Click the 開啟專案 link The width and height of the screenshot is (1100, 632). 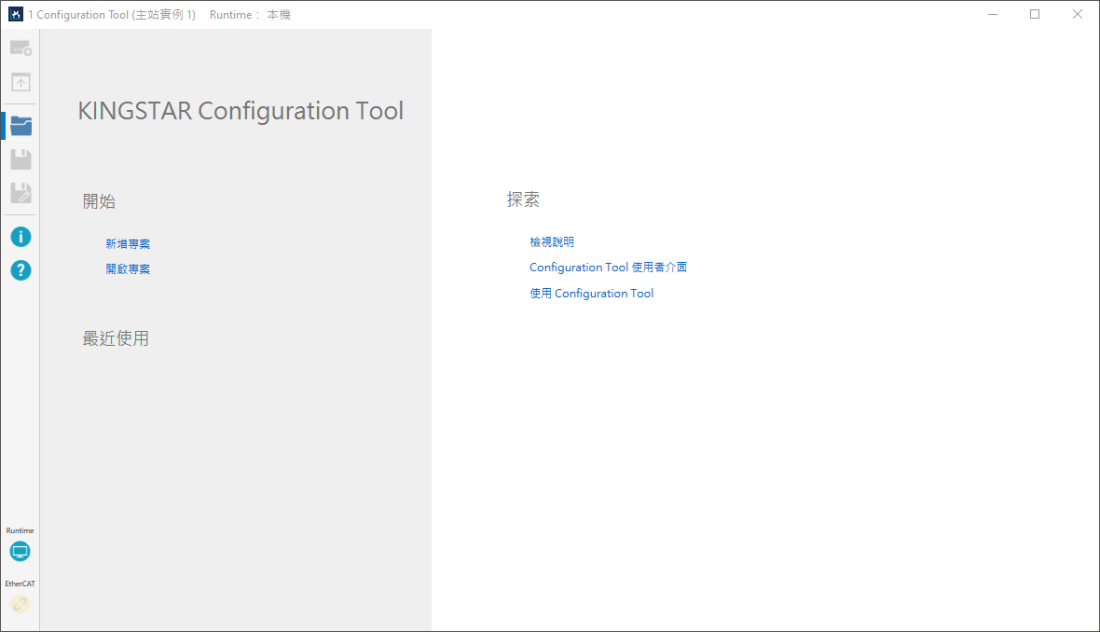click(127, 269)
